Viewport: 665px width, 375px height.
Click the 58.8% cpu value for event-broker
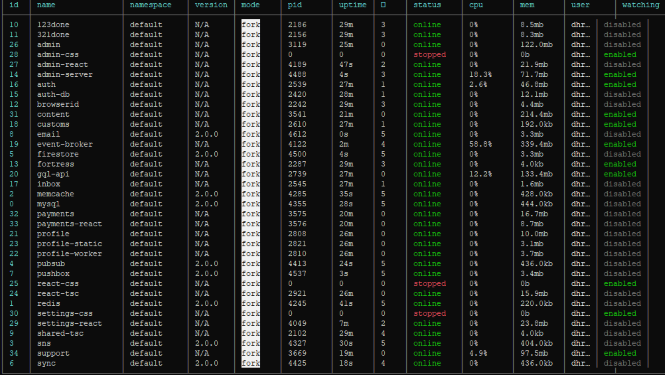click(481, 144)
